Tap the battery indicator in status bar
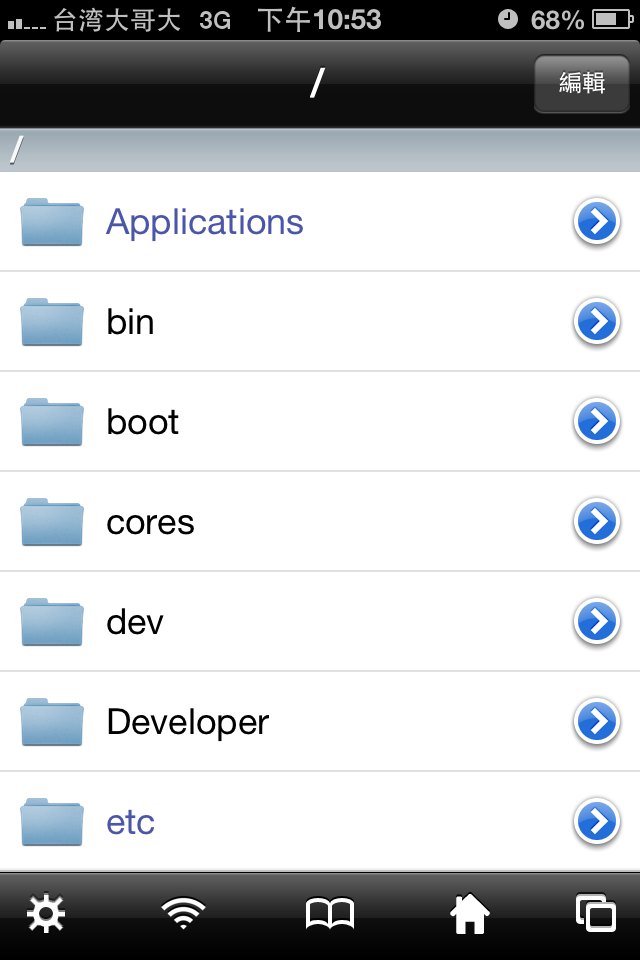This screenshot has height=960, width=640. click(x=612, y=20)
